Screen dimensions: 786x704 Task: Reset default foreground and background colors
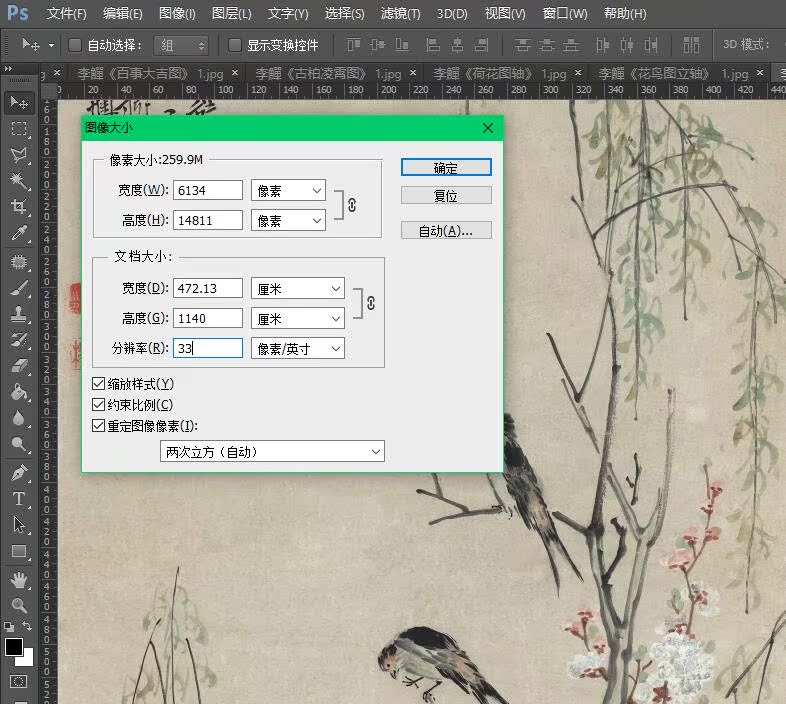[9, 626]
